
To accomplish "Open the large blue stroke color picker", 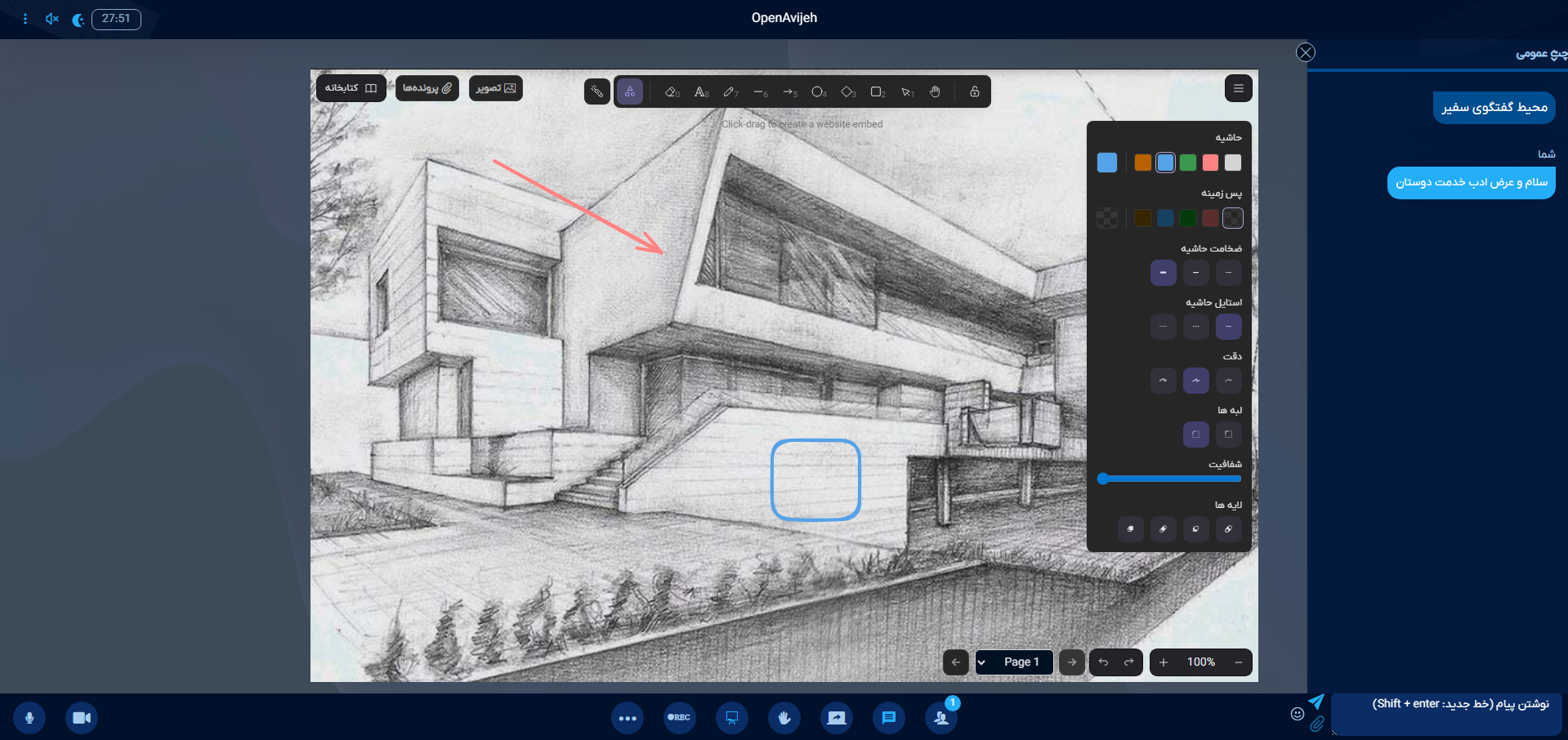I will tap(1107, 163).
